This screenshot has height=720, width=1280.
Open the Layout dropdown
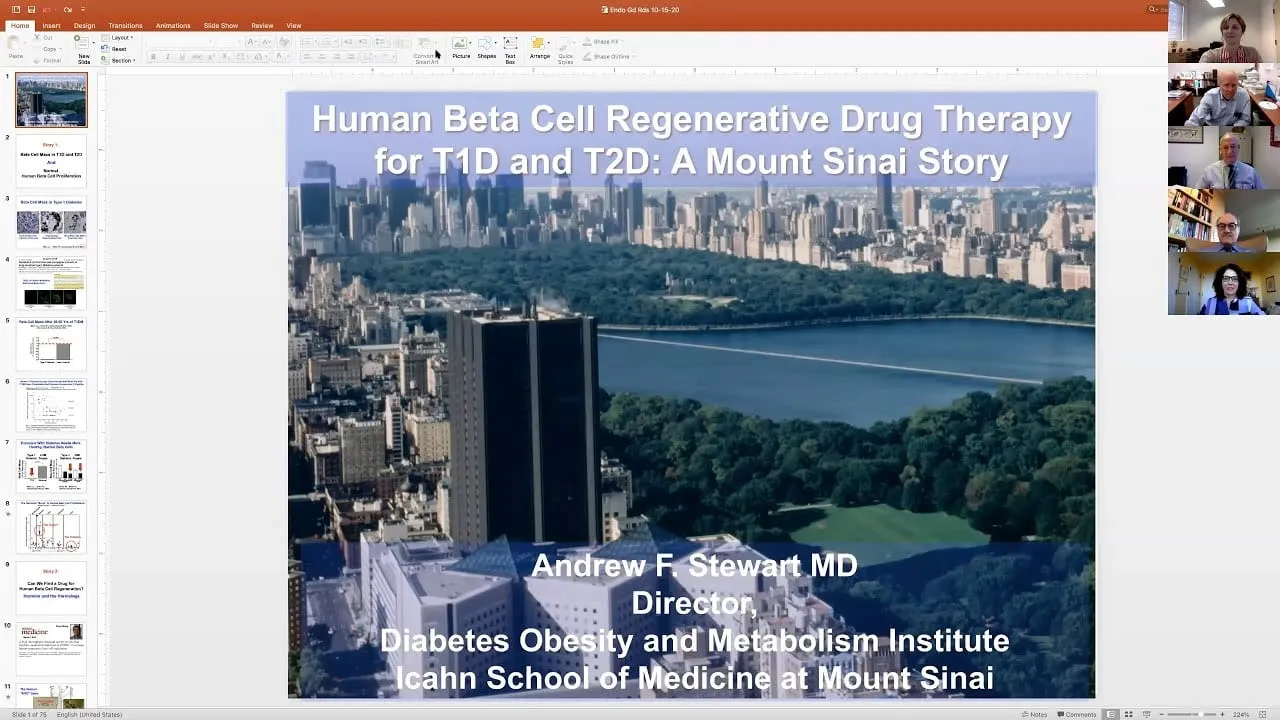point(118,38)
